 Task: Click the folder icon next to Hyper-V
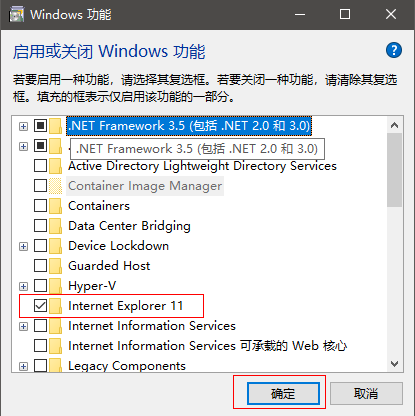tap(55, 286)
